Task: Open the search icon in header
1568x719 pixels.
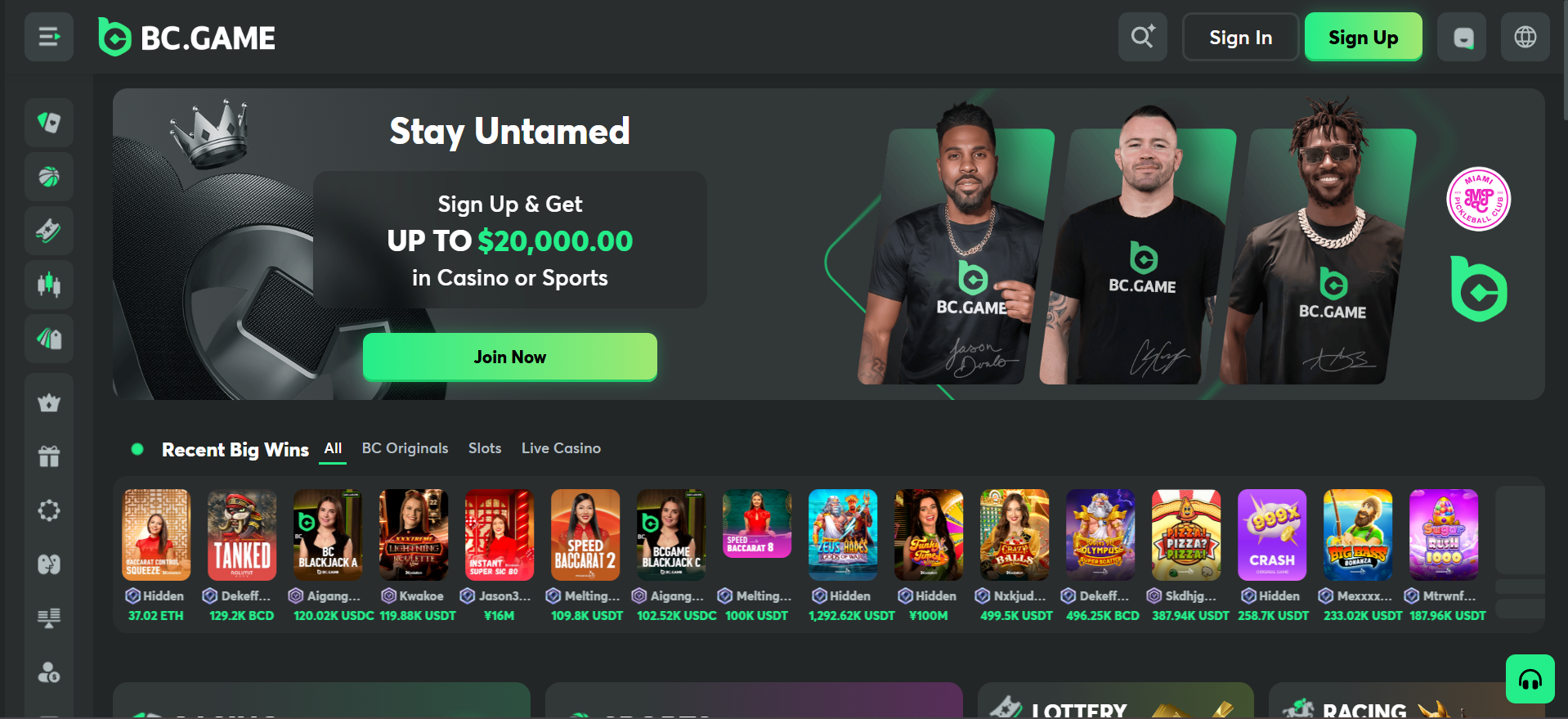Action: pos(1143,37)
